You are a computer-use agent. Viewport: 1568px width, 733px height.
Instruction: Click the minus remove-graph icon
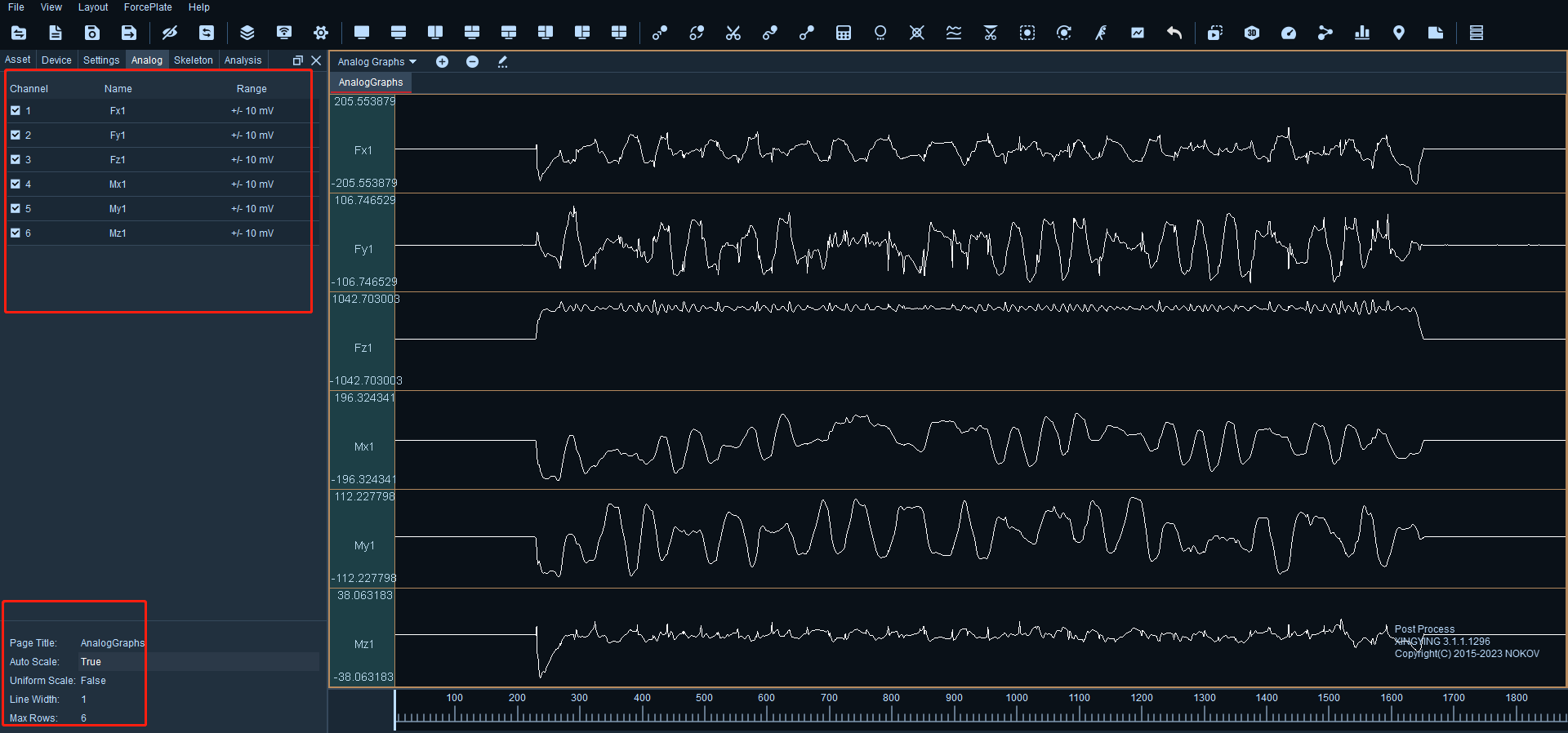coord(472,61)
